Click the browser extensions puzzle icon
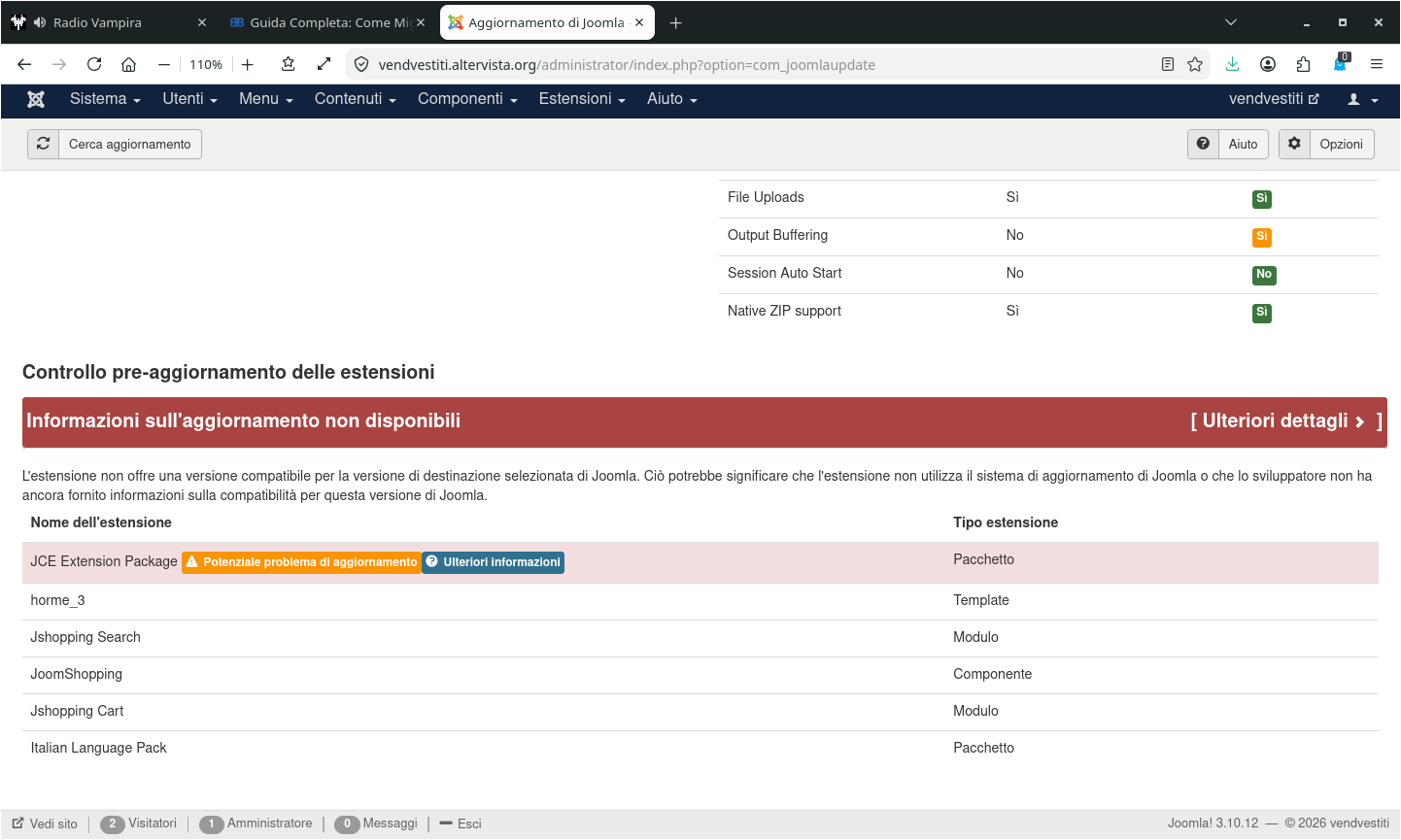 [x=1303, y=63]
